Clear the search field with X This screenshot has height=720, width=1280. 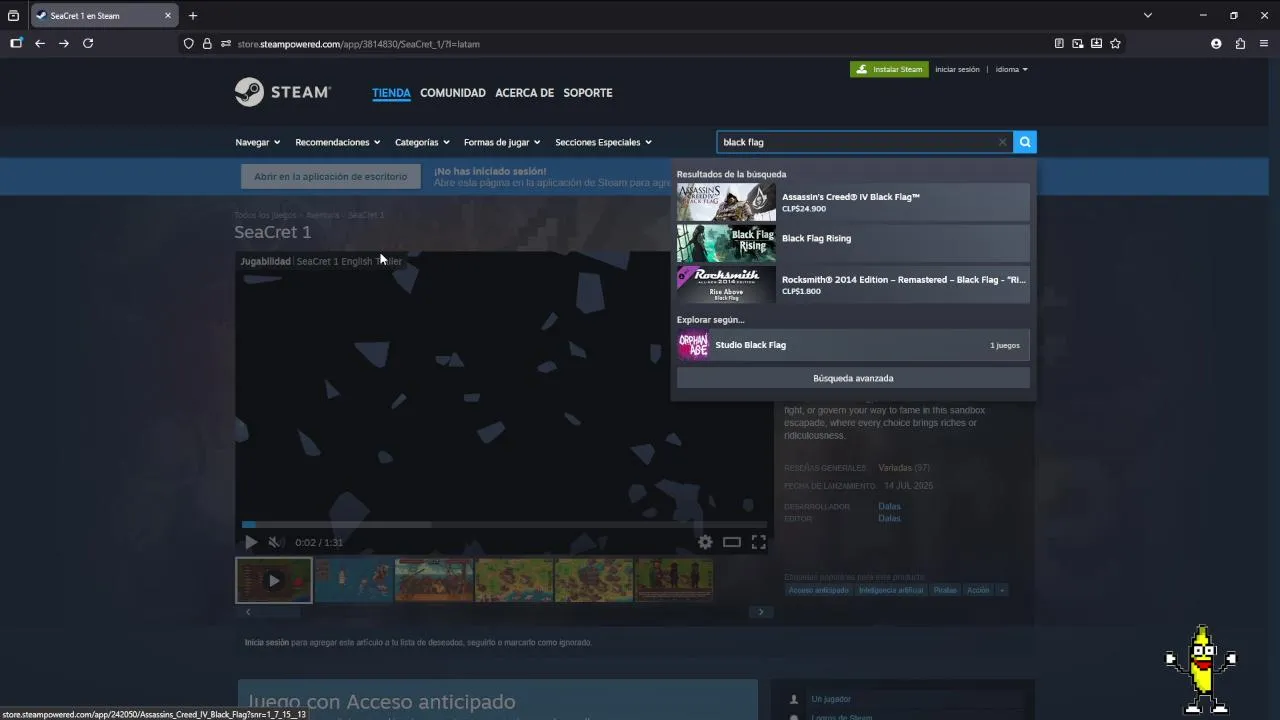[x=1002, y=142]
